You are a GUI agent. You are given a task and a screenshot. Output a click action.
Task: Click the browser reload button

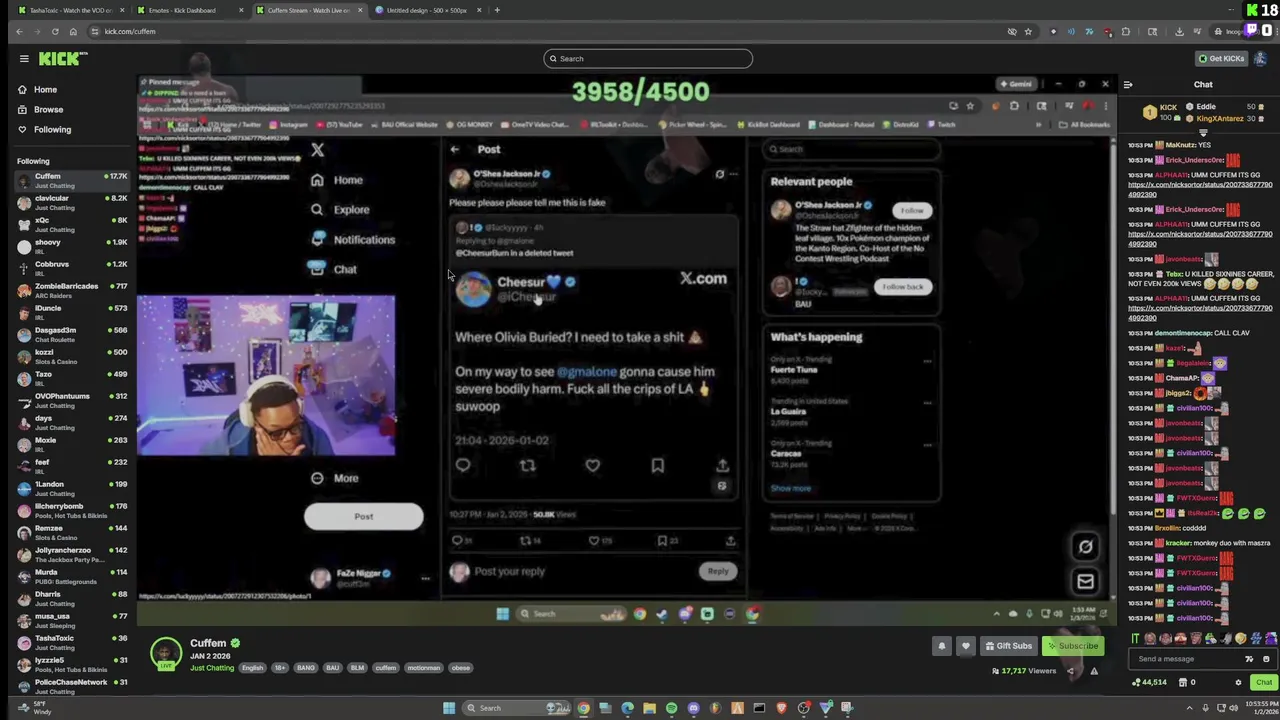[x=55, y=32]
